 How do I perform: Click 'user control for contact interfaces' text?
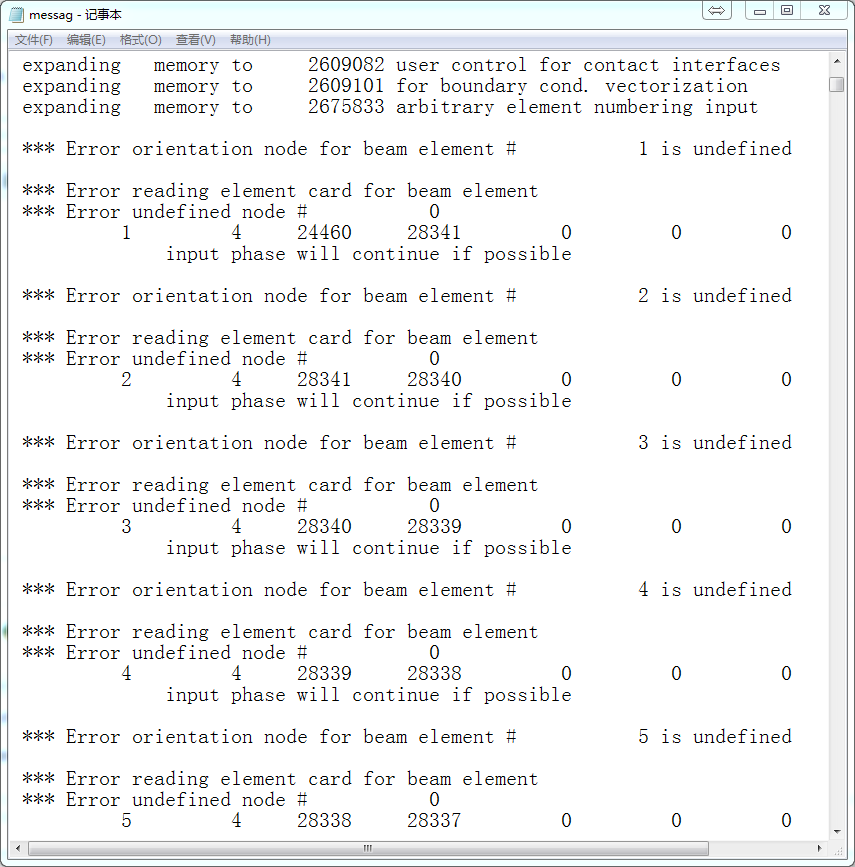[x=588, y=65]
